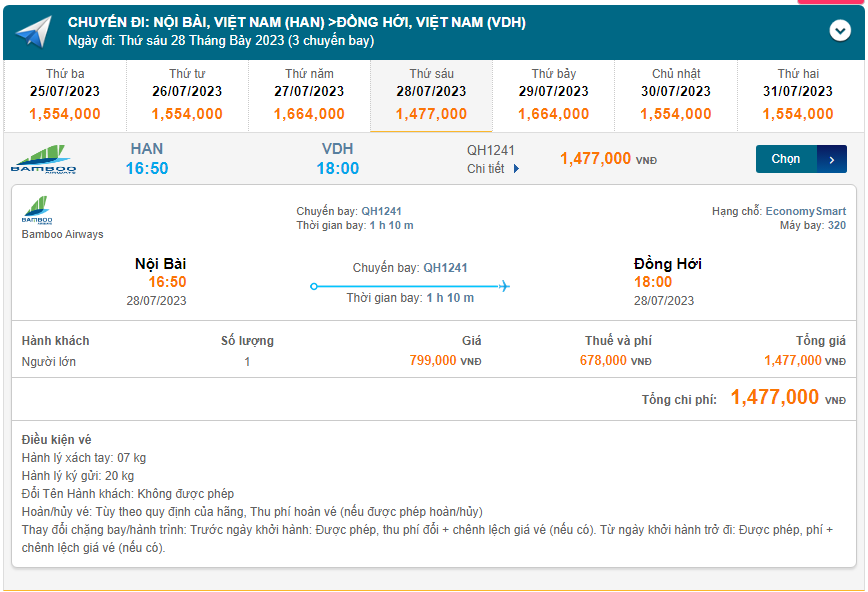Click Bamboo Airways logo in details panel
Image resolution: width=868 pixels, height=592 pixels.
tap(37, 211)
